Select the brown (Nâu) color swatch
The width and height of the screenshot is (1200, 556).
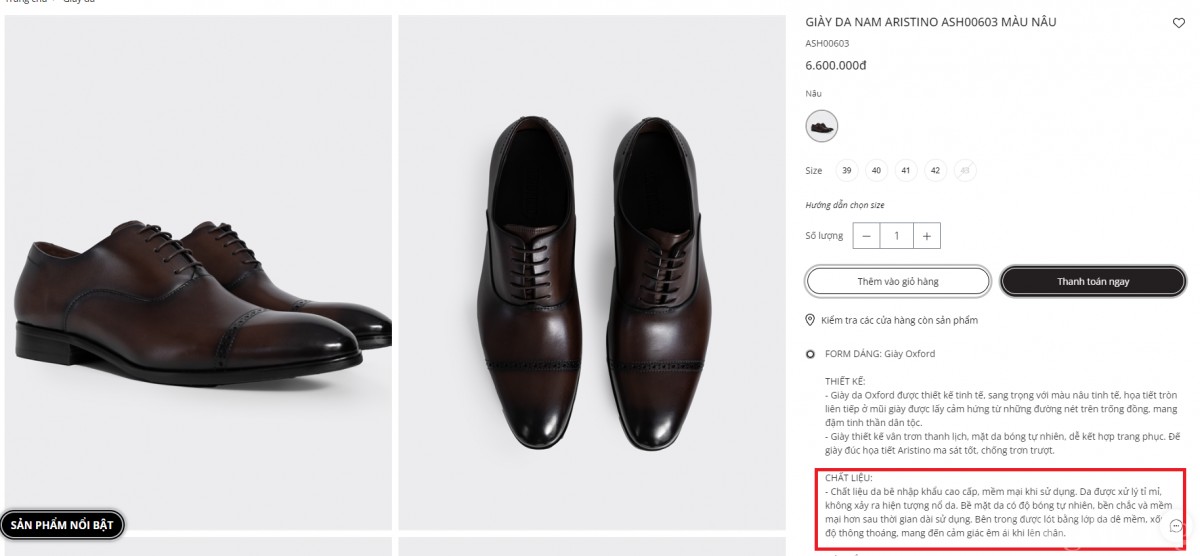pyautogui.click(x=822, y=126)
